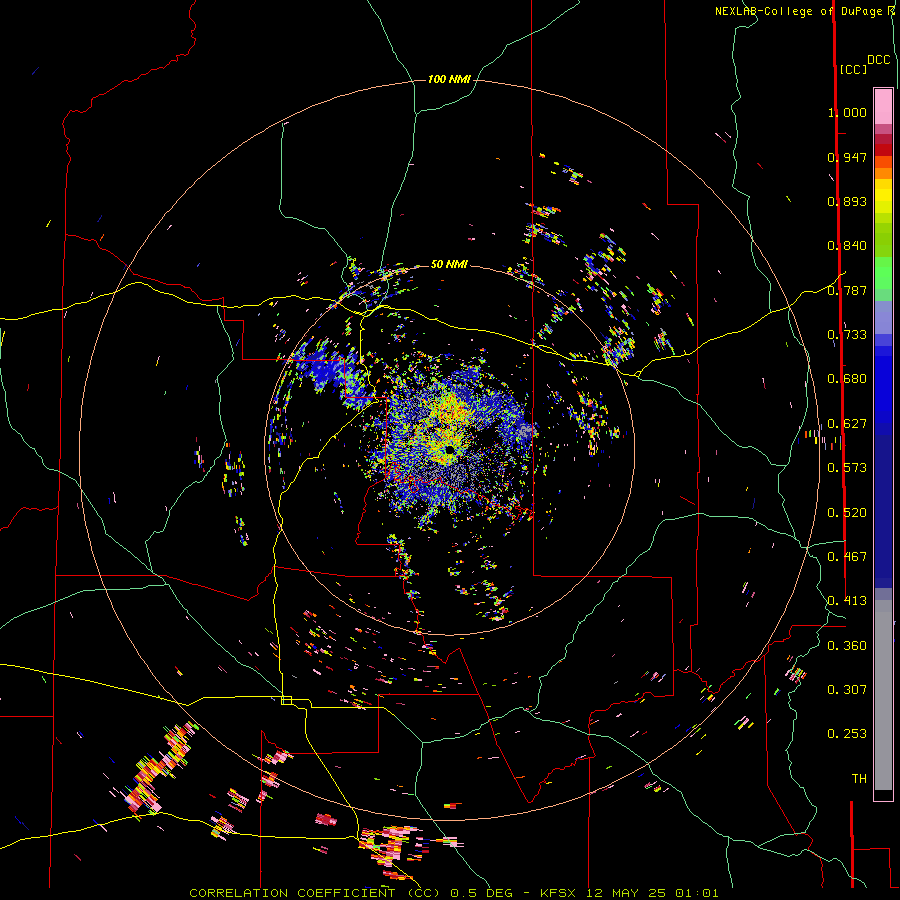
Task: Click the CORRELATION COEFFICIENT caption at the bottom
Action: tap(453, 893)
